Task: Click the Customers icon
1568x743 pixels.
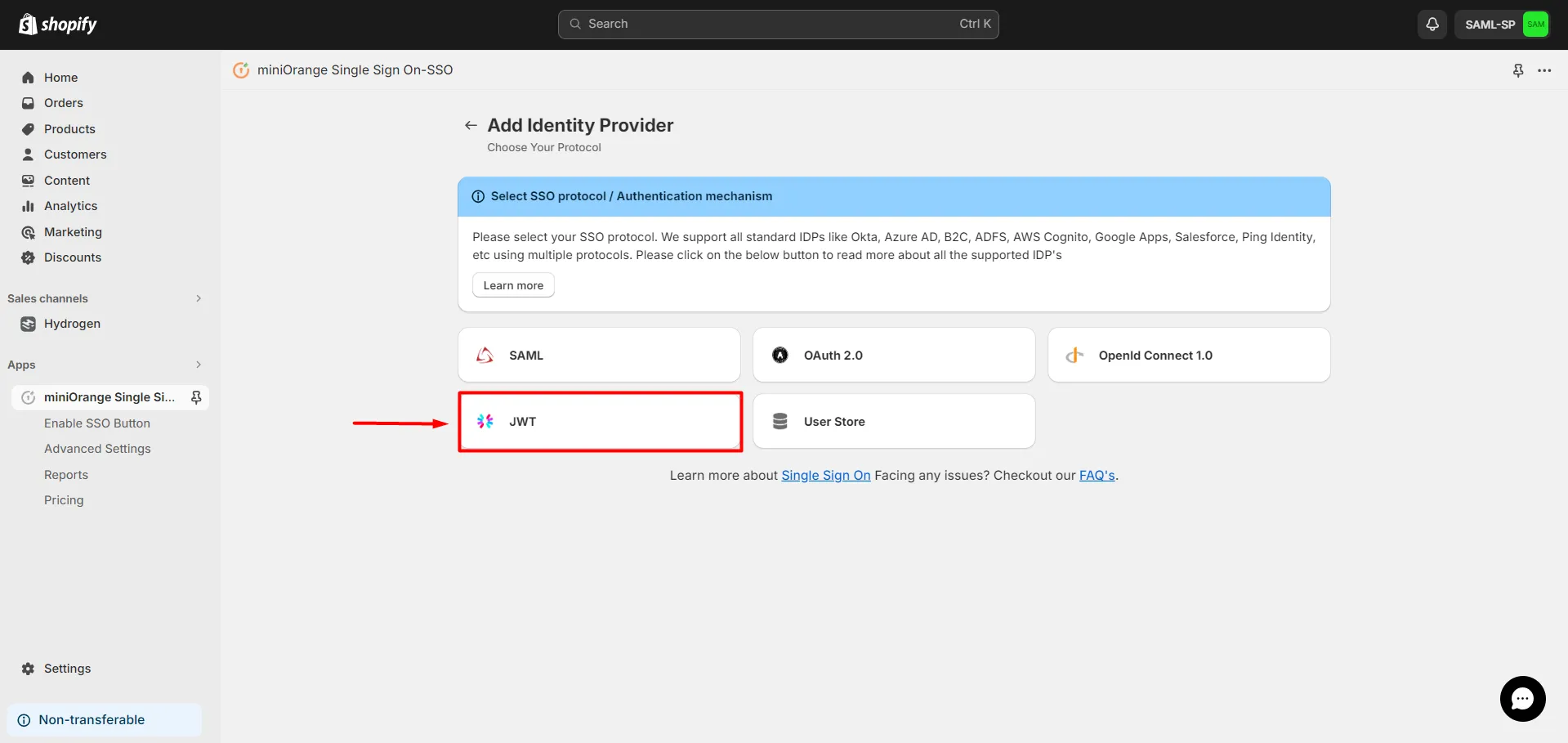Action: (29, 154)
